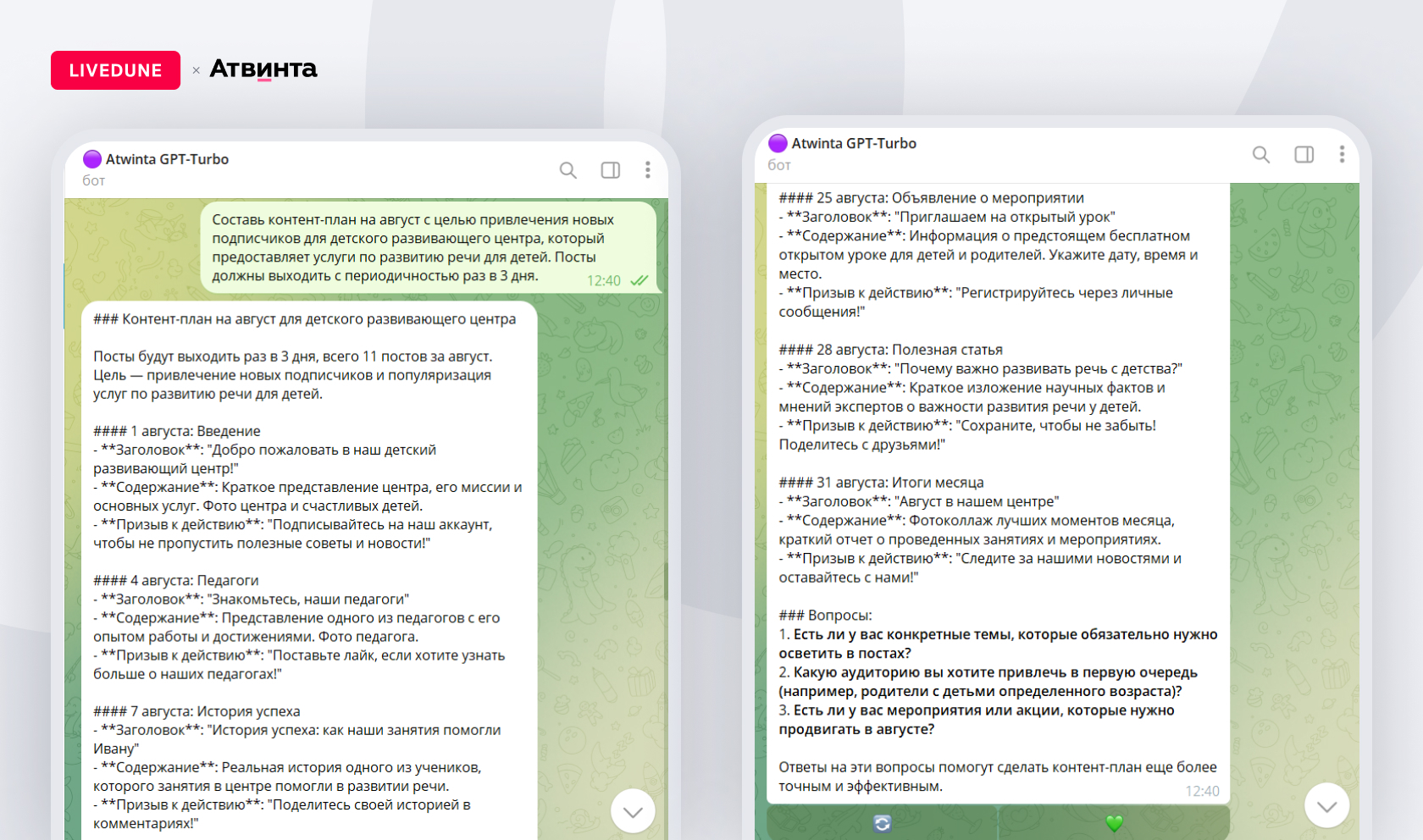Click the search icon in the right chat header
Image resolution: width=1423 pixels, height=840 pixels.
[x=1260, y=154]
